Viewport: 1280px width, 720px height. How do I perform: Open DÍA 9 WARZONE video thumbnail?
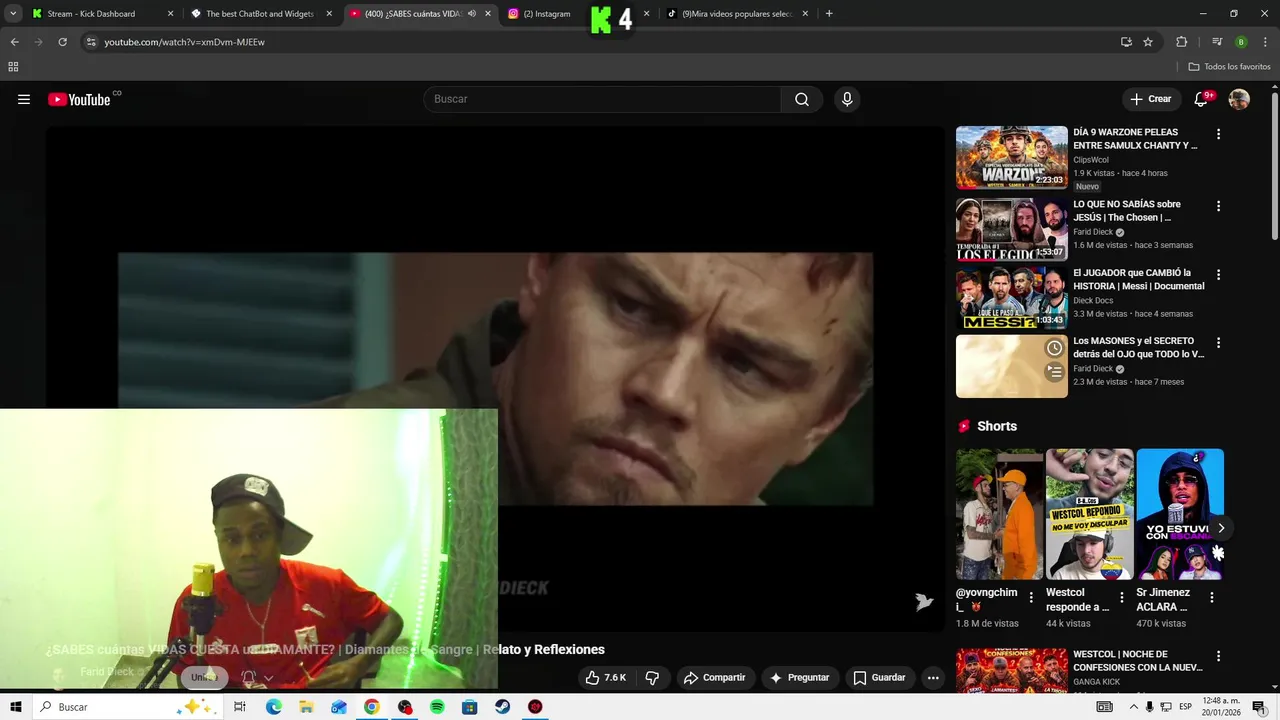click(1012, 157)
